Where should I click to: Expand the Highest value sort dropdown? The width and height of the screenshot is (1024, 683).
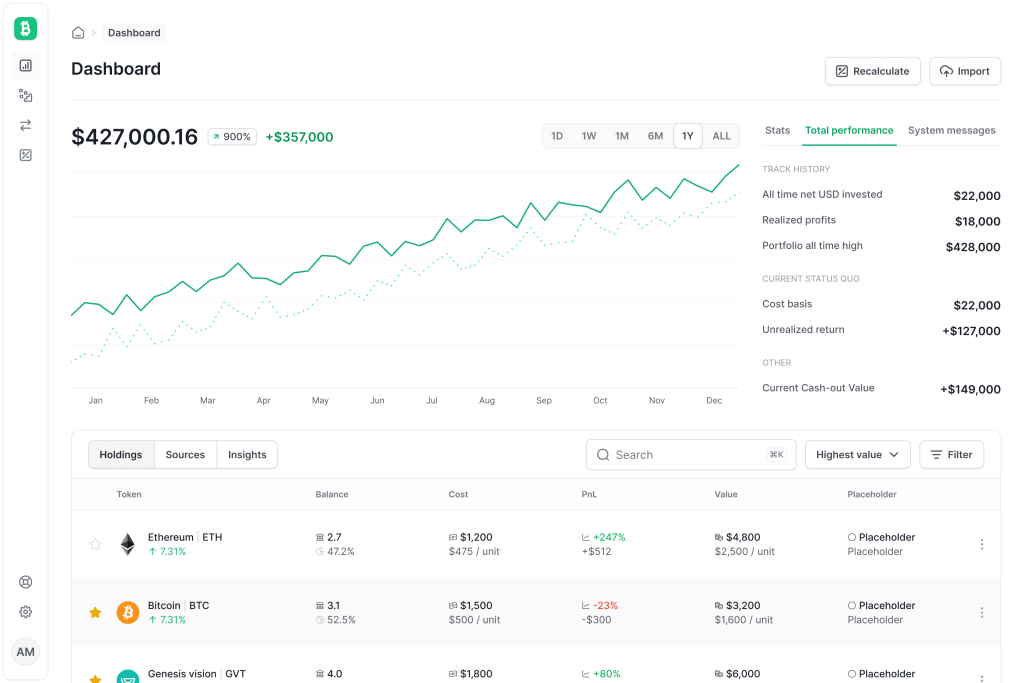pyautogui.click(x=857, y=455)
